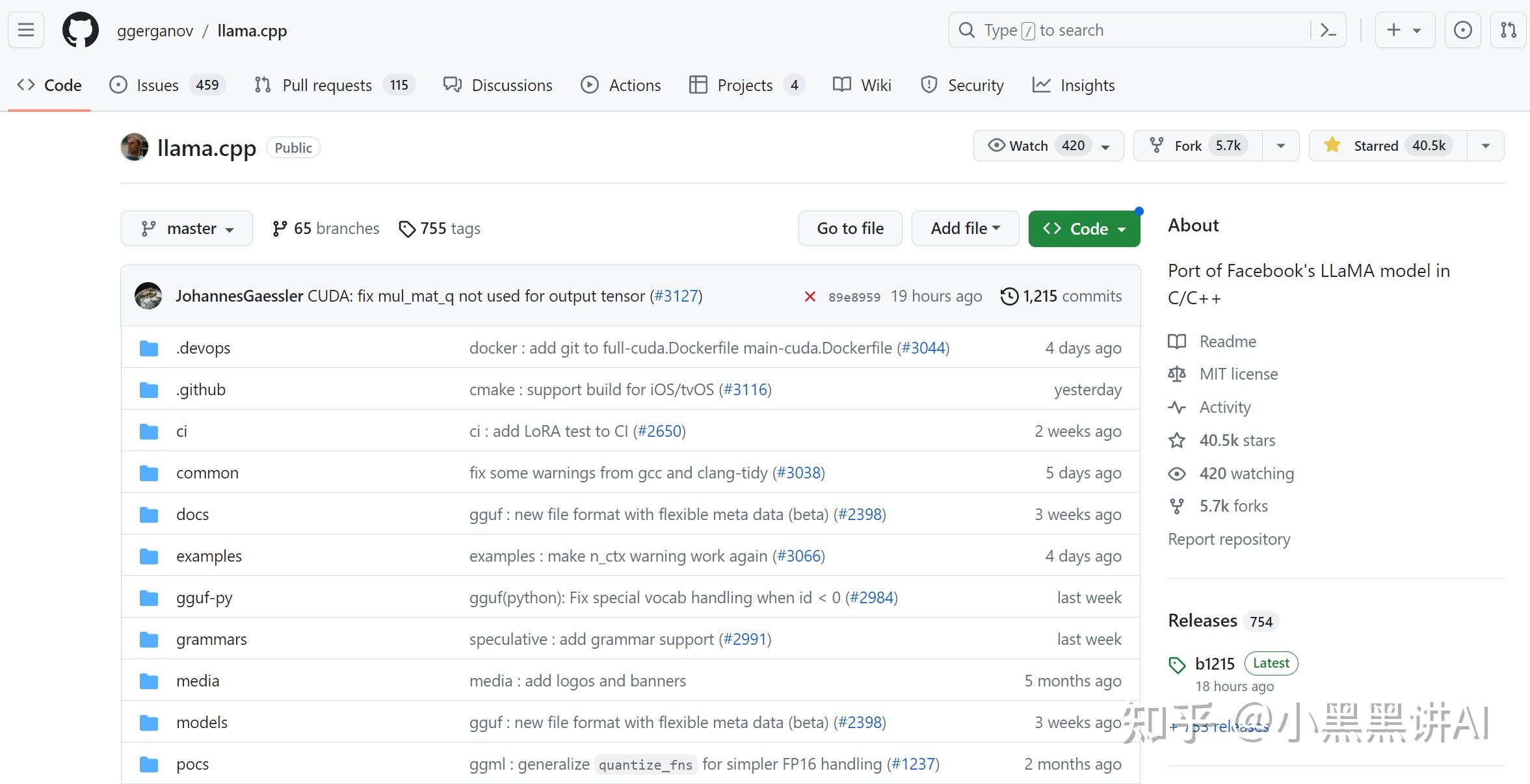Viewport: 1530px width, 784px height.
Task: Open the 1,215 commits history
Action: pyautogui.click(x=1061, y=296)
